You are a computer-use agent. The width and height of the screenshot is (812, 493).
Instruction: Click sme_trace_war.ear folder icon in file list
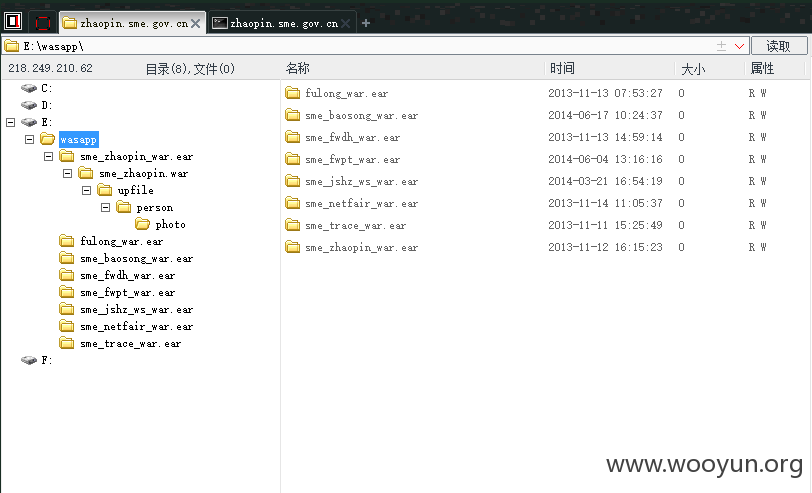point(293,225)
